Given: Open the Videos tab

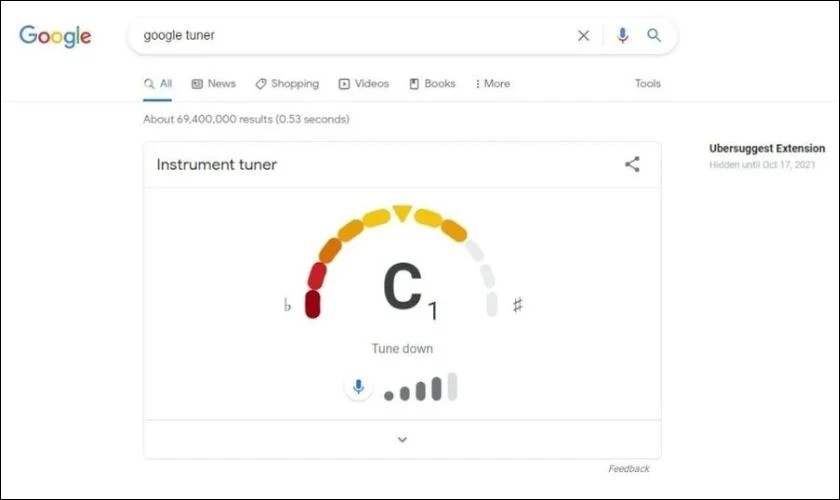Looking at the screenshot, I should [x=363, y=84].
